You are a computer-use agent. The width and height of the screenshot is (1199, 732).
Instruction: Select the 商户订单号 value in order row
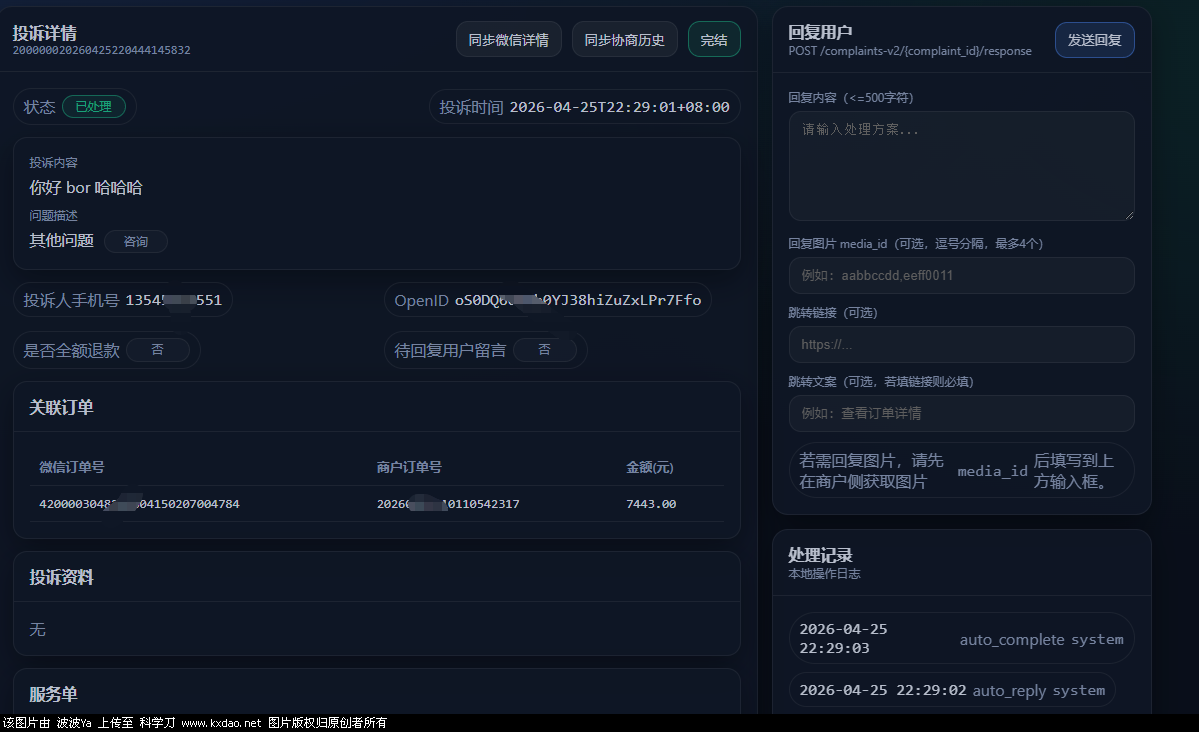(447, 504)
